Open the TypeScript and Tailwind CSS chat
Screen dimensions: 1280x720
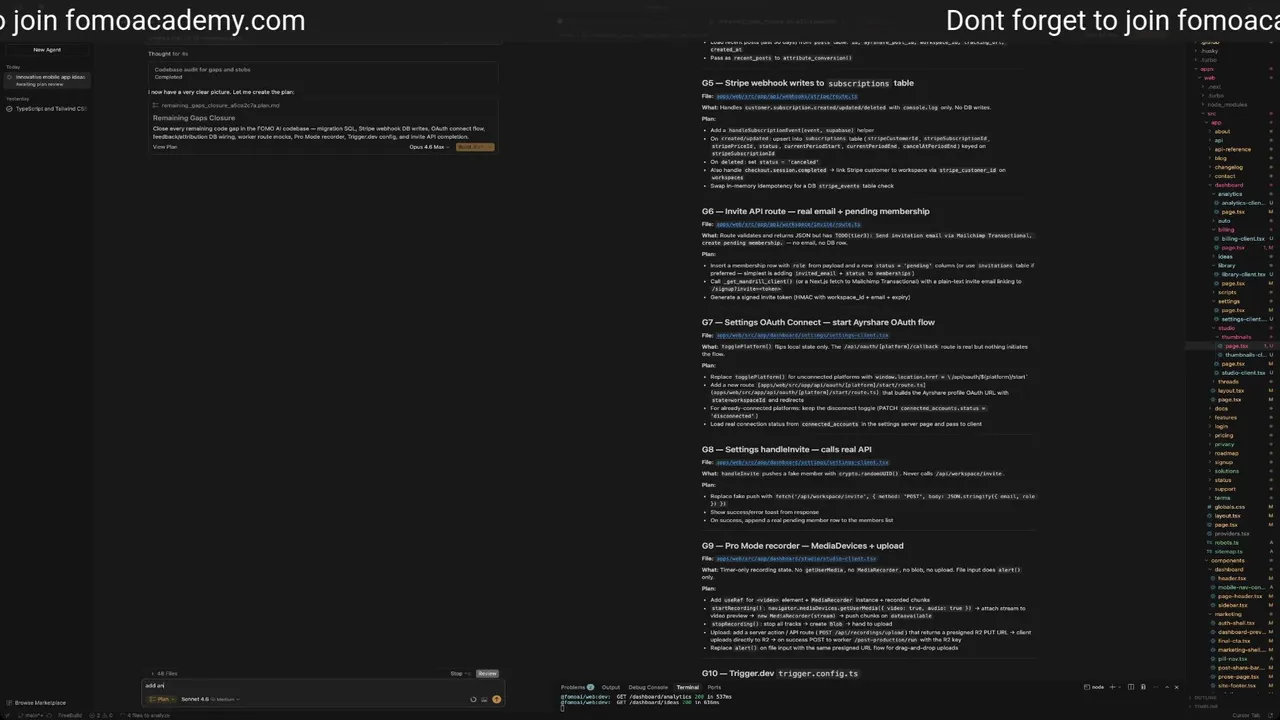tap(50, 108)
